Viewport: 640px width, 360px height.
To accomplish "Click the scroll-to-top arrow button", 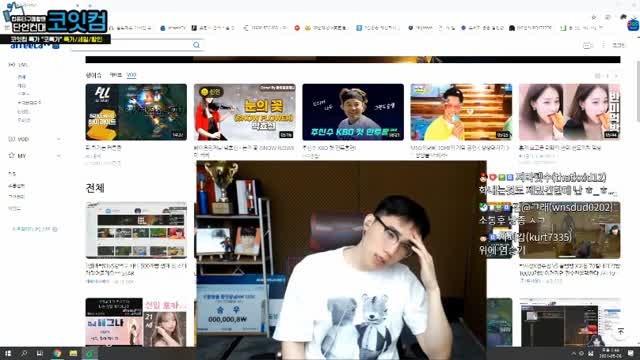I will pos(620,332).
